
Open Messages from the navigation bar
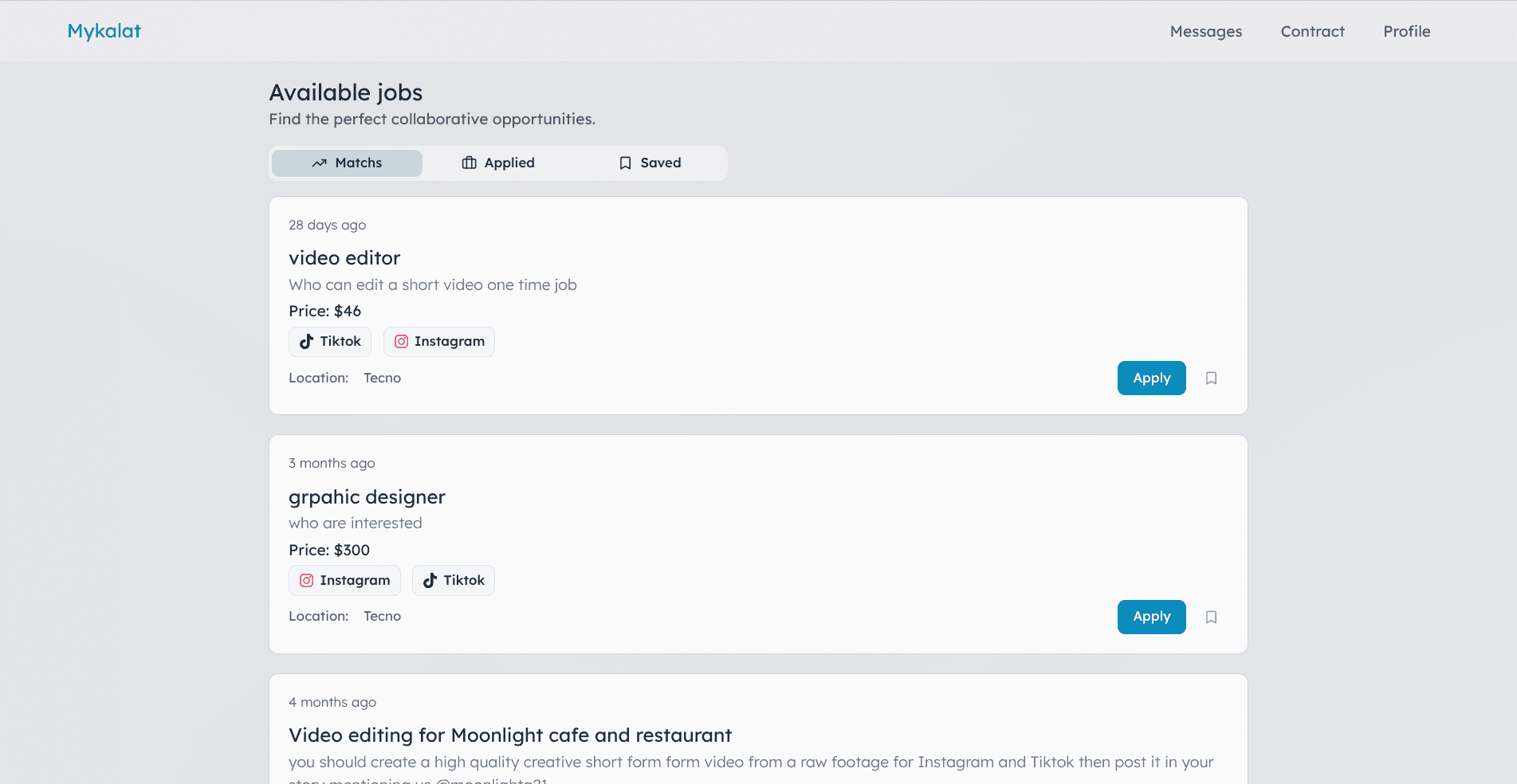point(1205,32)
